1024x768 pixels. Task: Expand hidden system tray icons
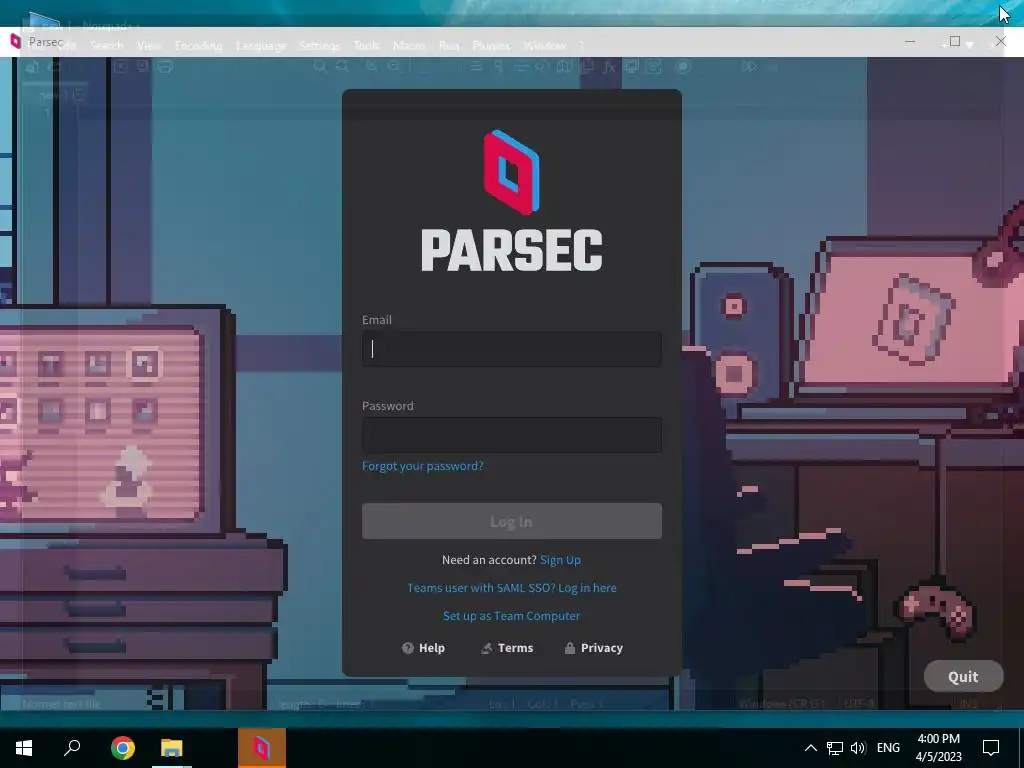[810, 748]
